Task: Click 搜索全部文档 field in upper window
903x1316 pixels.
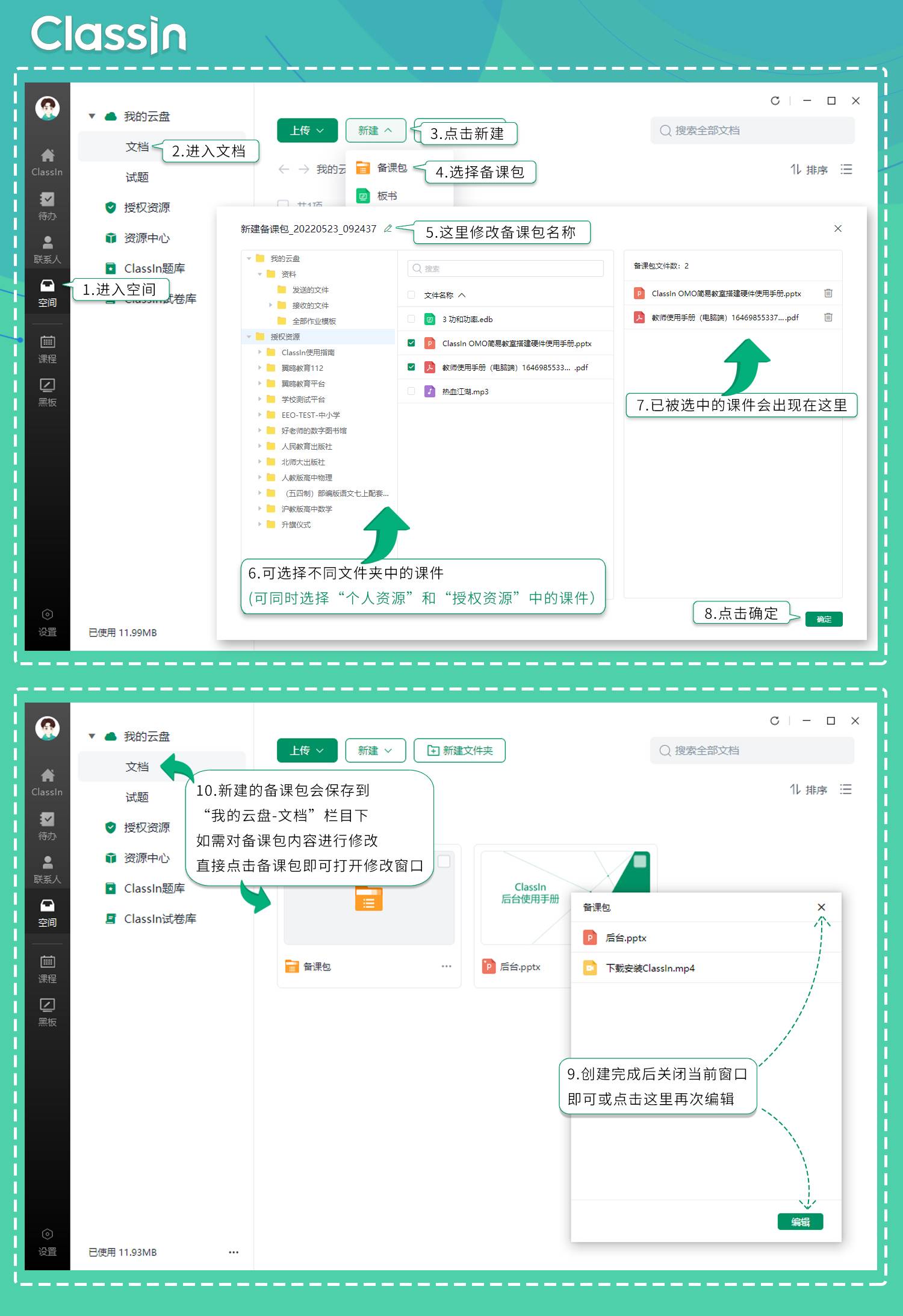Action: click(752, 131)
